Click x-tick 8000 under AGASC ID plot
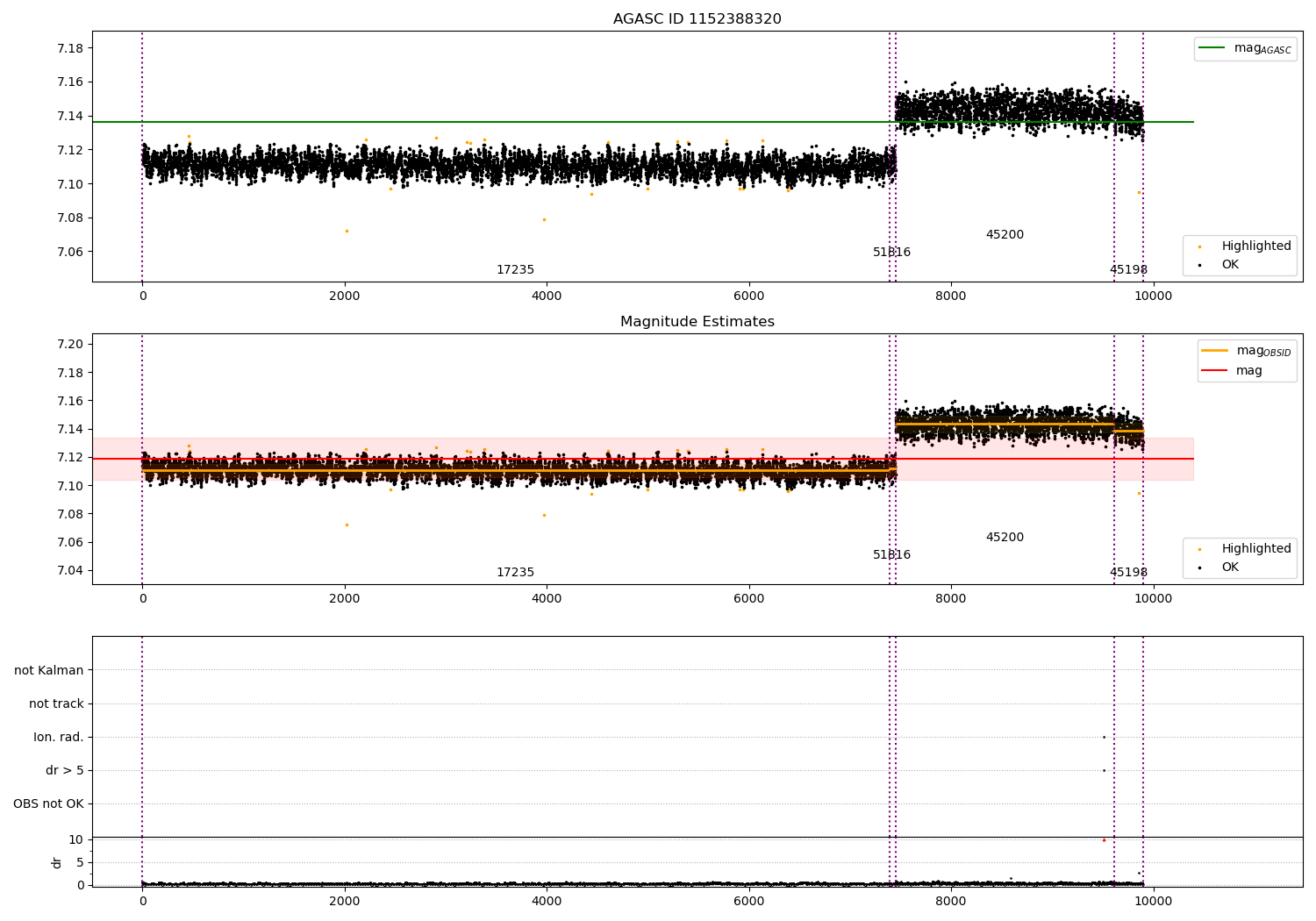 [x=951, y=296]
